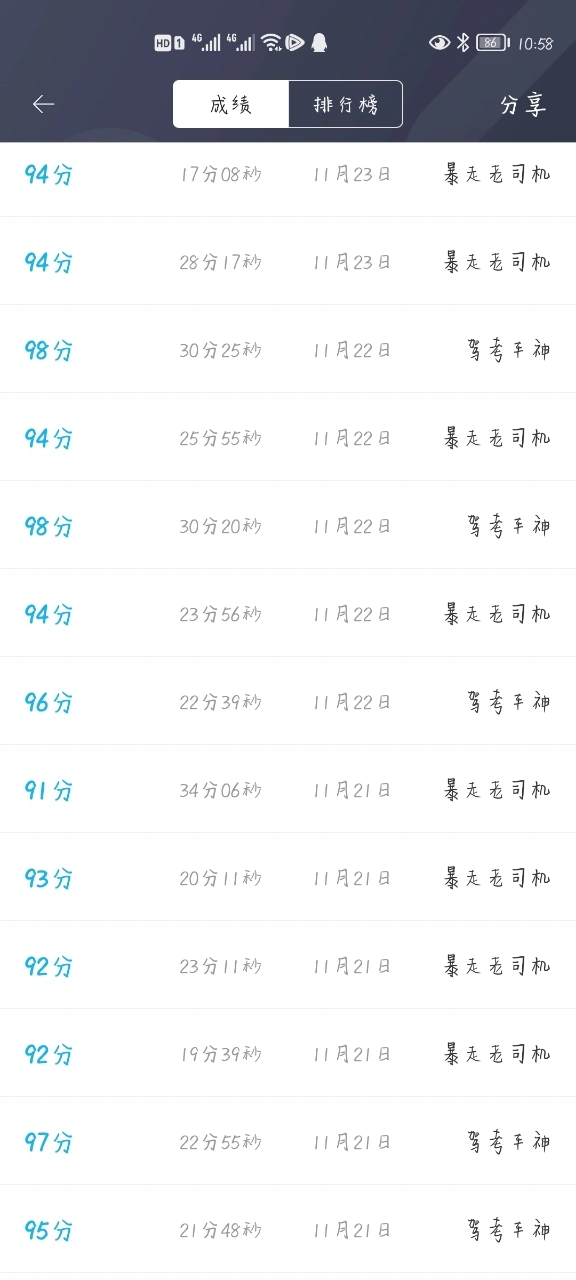Screen dimensions: 576x1280
Task: Tap the QQ penguin status icon
Action: click(319, 42)
